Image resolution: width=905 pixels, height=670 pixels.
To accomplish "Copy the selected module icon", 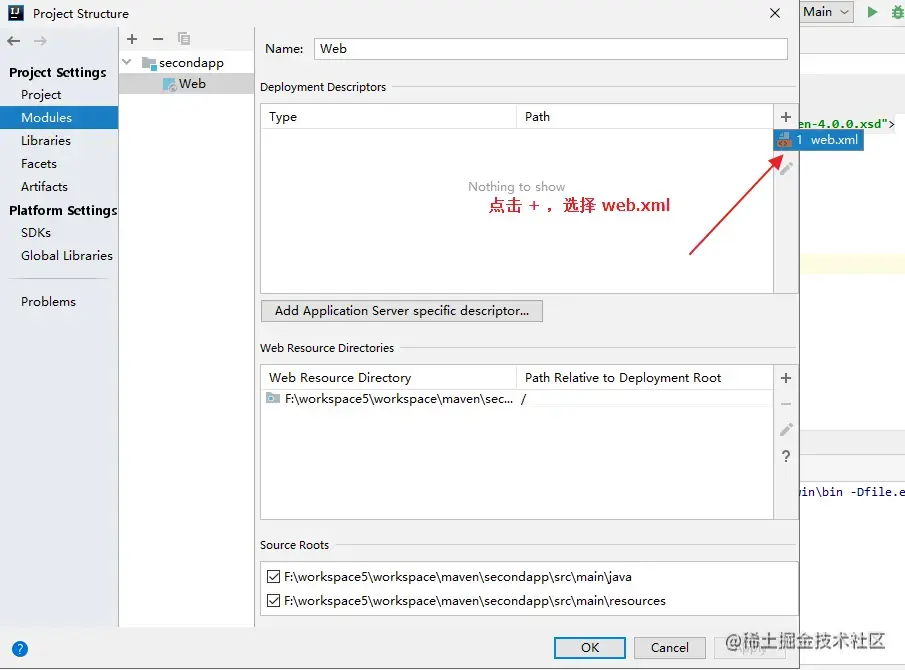I will (184, 39).
